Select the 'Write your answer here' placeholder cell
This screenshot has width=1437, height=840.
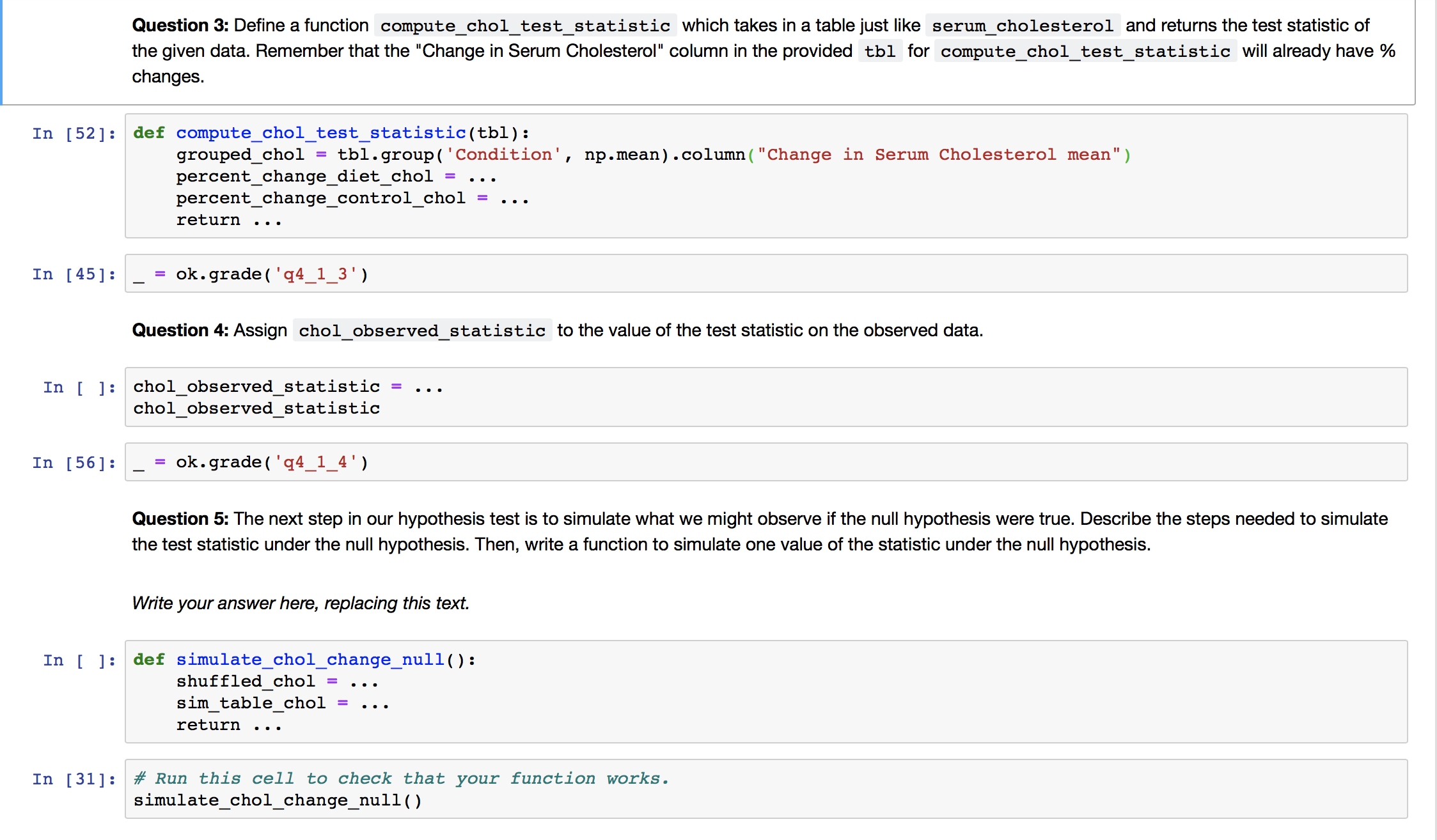pyautogui.click(x=301, y=602)
